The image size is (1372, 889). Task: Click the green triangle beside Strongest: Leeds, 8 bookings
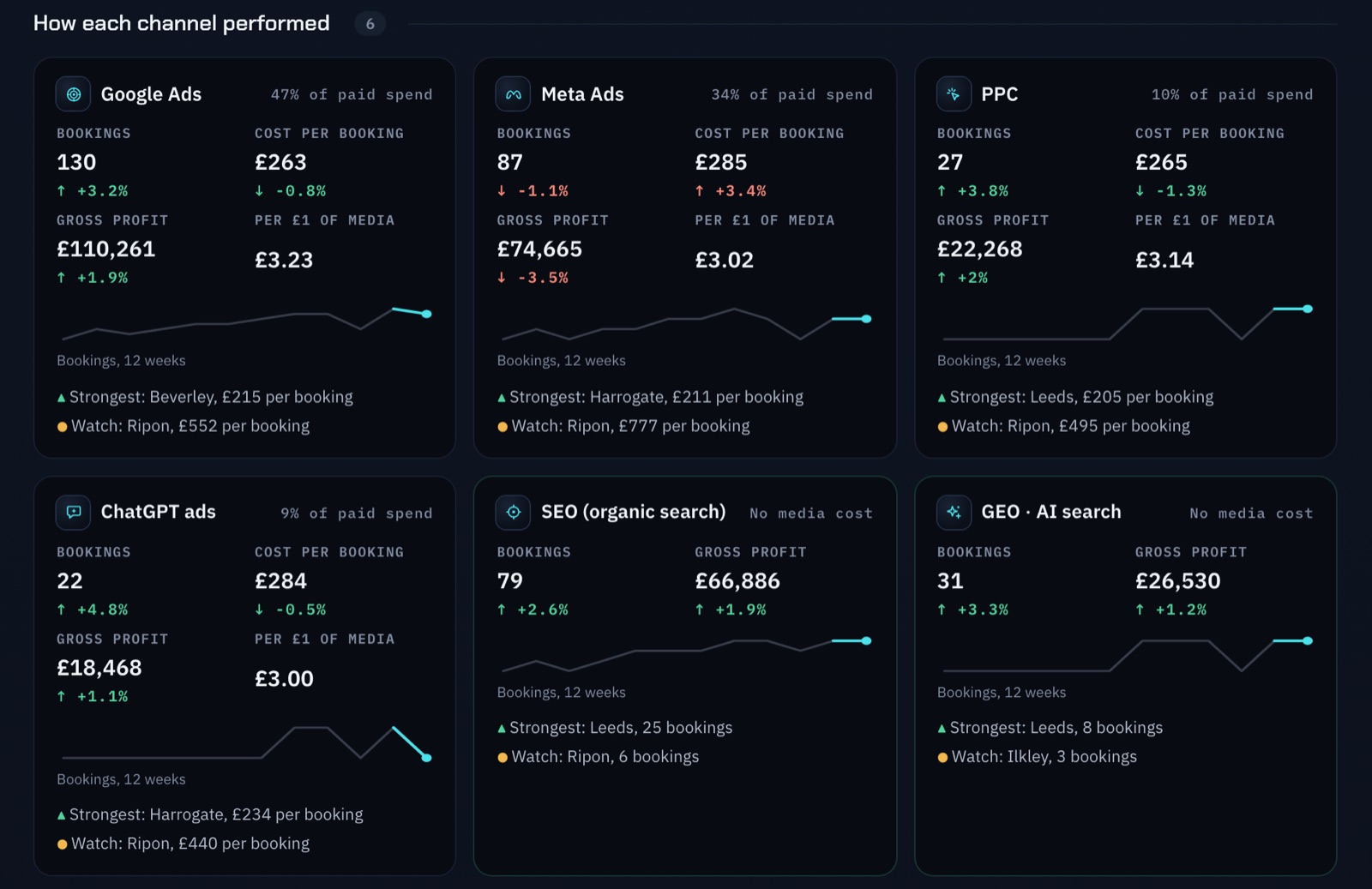coord(942,729)
